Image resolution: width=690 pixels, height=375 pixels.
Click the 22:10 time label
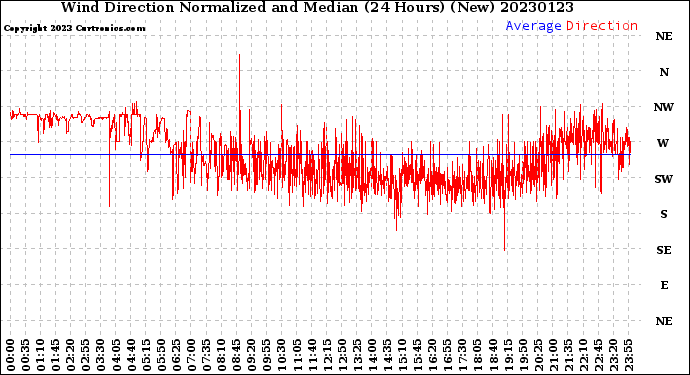pyautogui.click(x=584, y=356)
